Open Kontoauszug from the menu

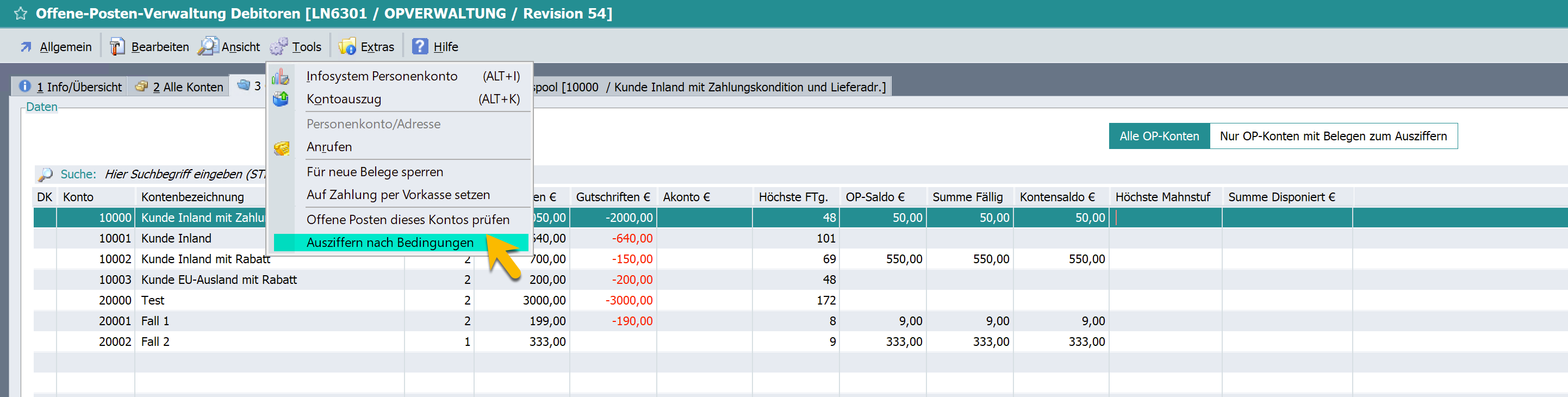coord(344,99)
